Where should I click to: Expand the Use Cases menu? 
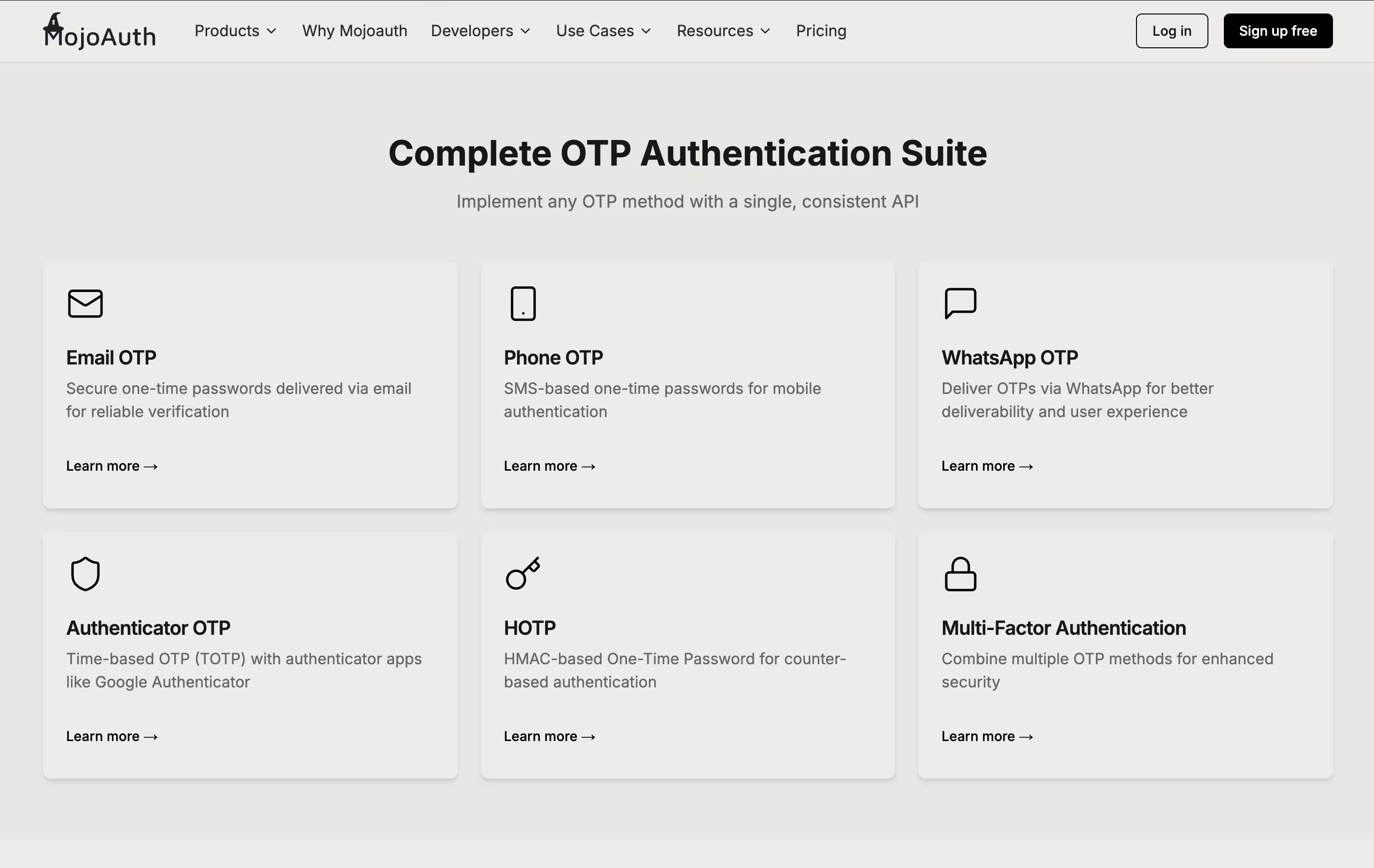pyautogui.click(x=603, y=31)
